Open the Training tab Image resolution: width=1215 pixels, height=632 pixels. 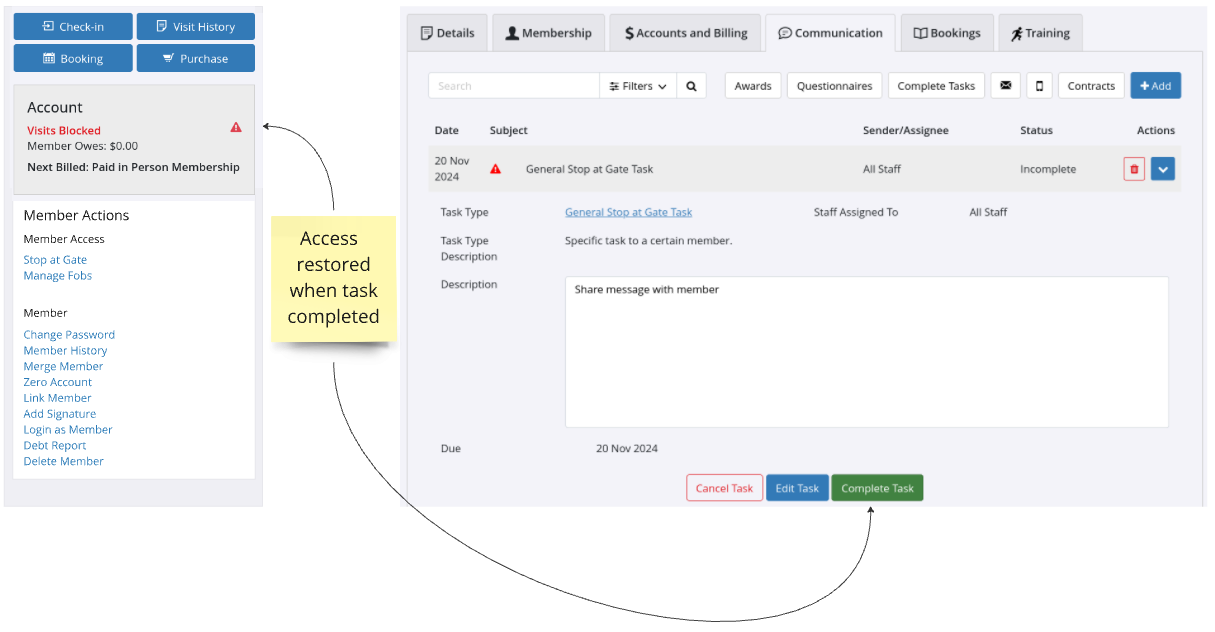point(1039,33)
